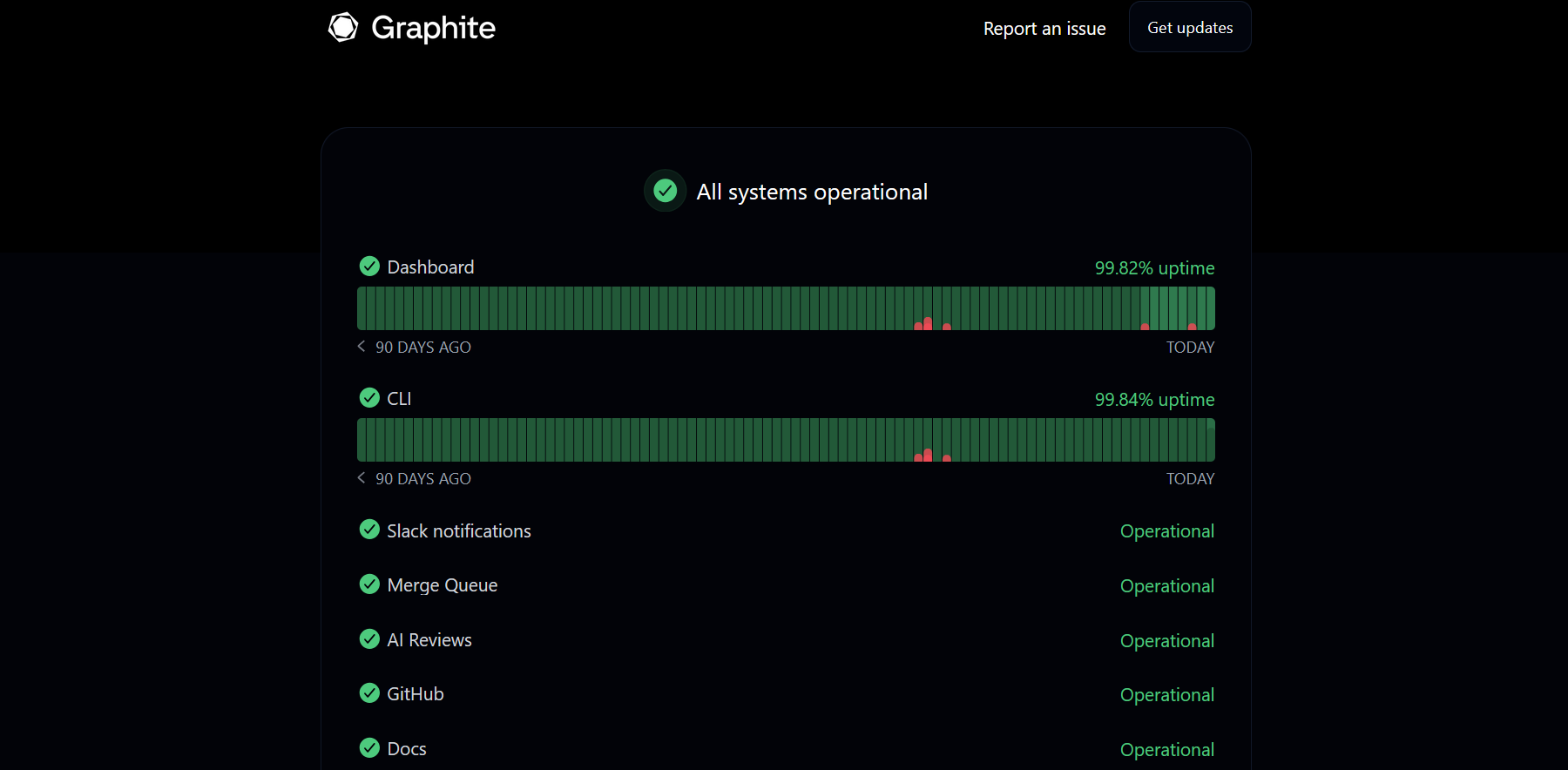
Task: Go to previous 90 days for Dashboard chevron
Action: (x=362, y=347)
